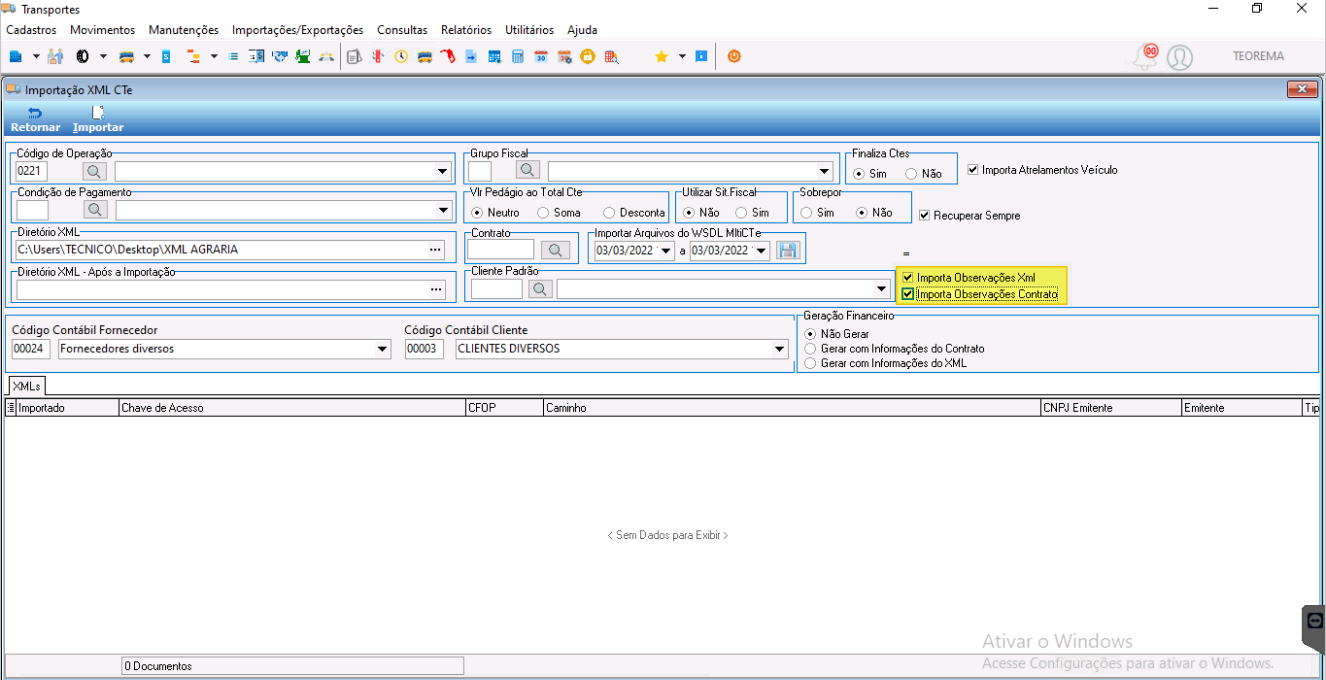Click the orange padlock icon
This screenshot has height=680, width=1326.
(x=587, y=56)
